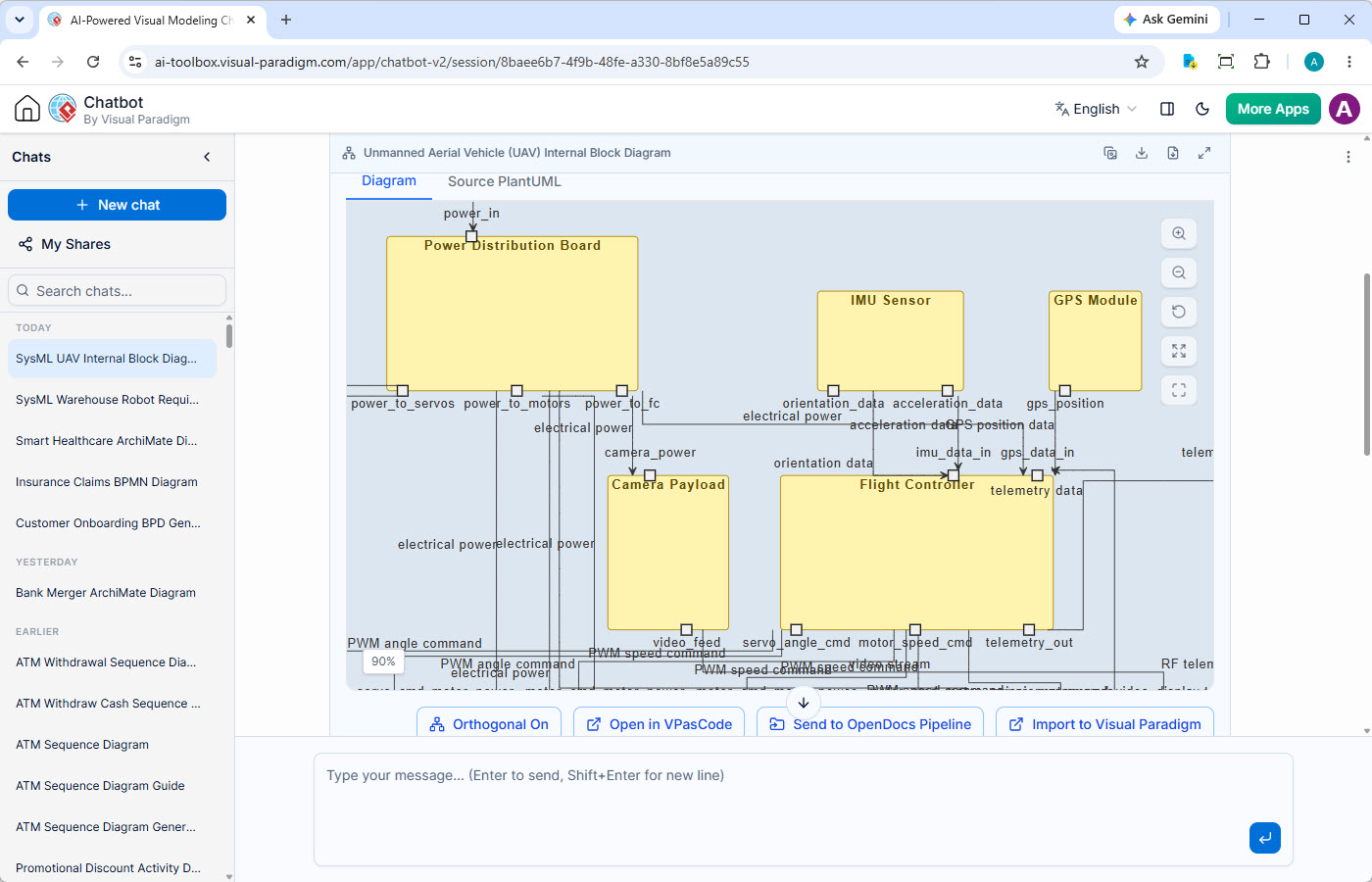Viewport: 1372px width, 882px height.
Task: Open browser tab search dropdown
Action: [x=20, y=20]
